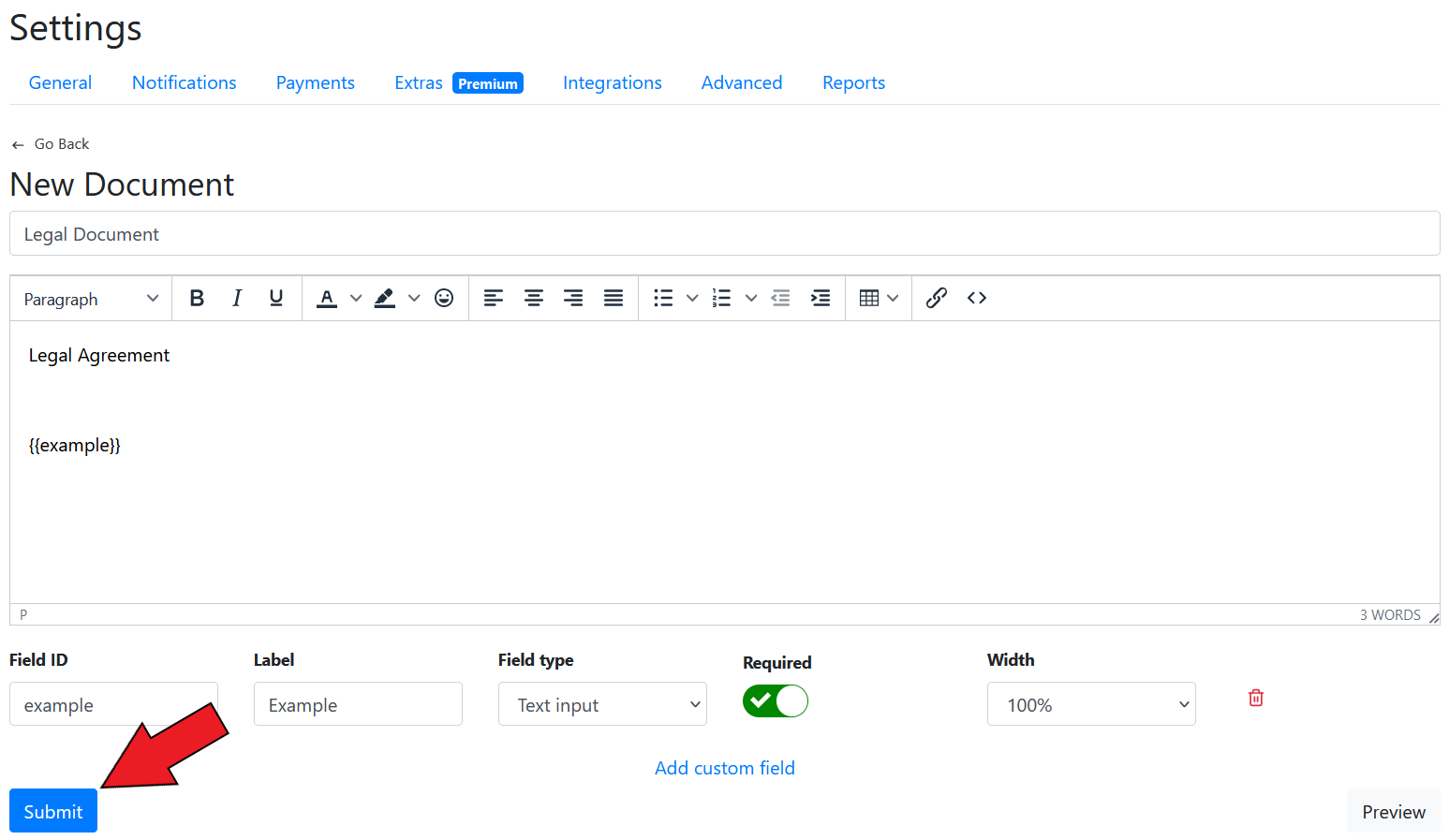This screenshot has height=840, width=1449.
Task: Toggle bold formatting in editor toolbar
Action: pos(197,298)
